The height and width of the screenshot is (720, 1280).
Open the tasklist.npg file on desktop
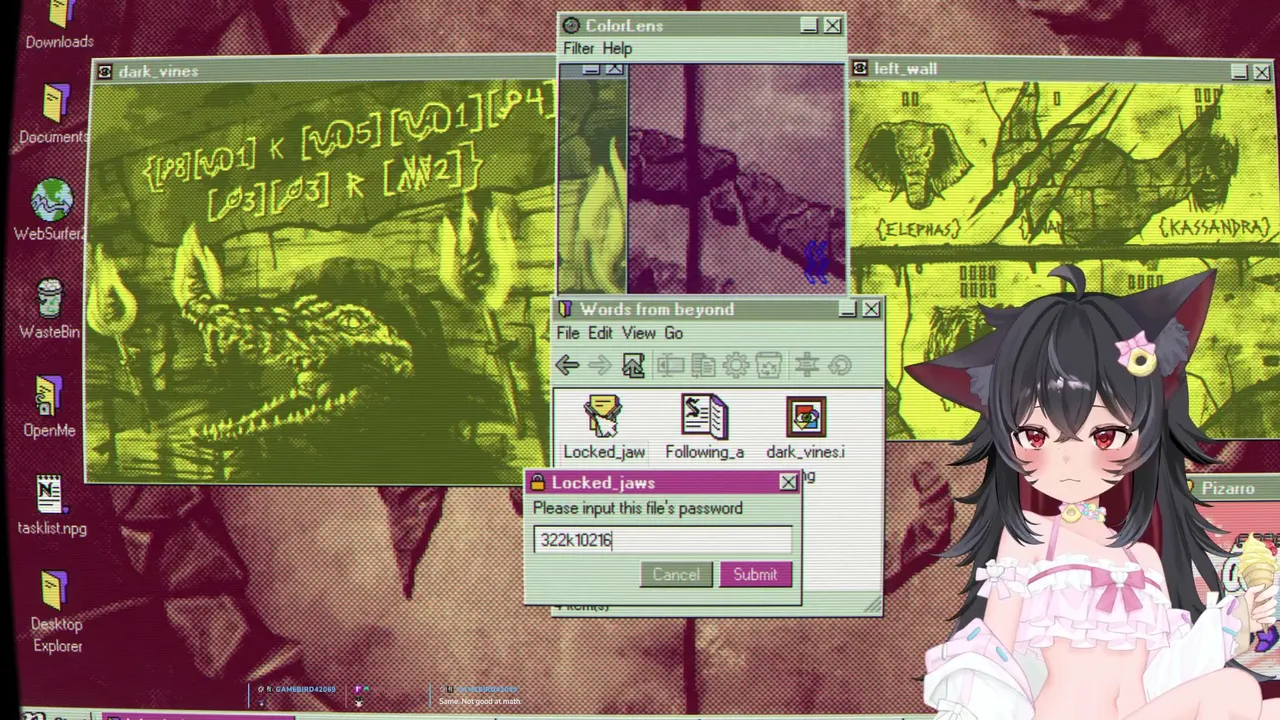point(51,506)
